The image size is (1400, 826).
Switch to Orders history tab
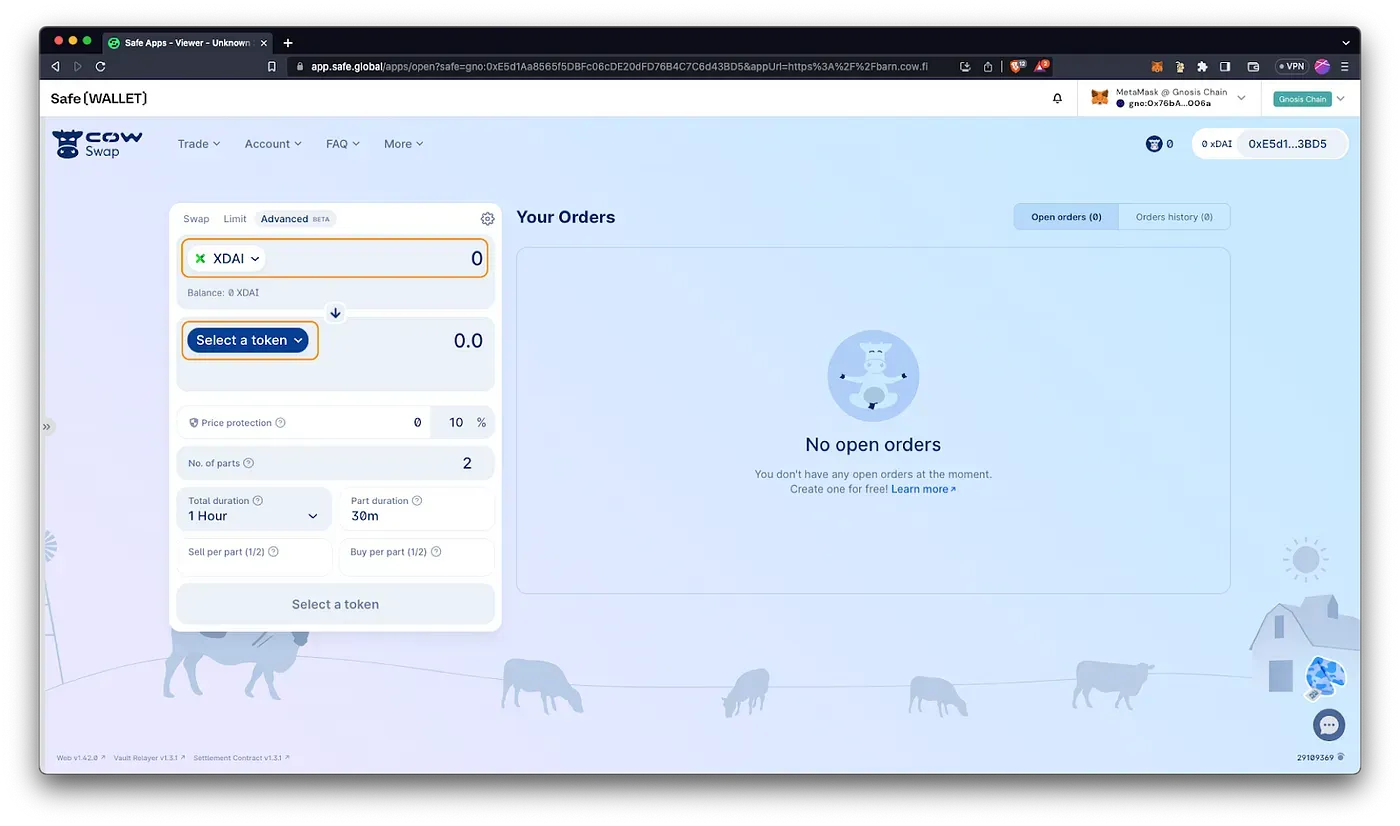point(1174,217)
